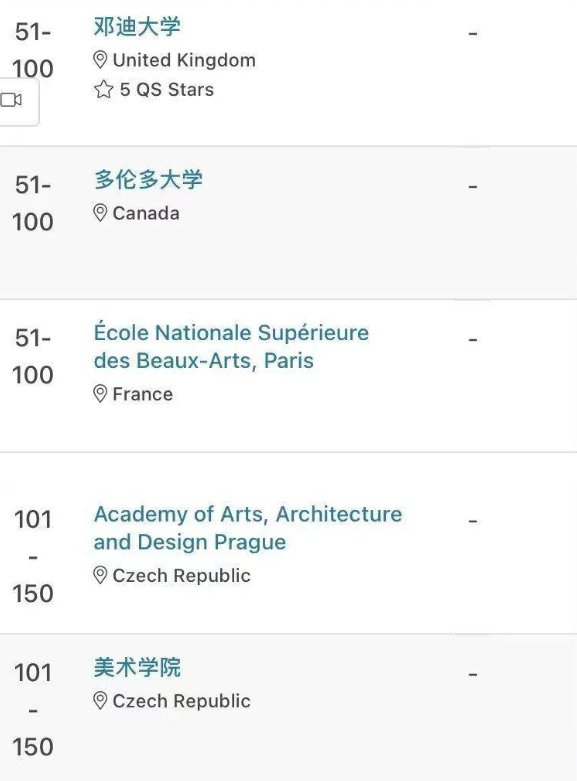The width and height of the screenshot is (577, 781).
Task: Click the 5 QS Stars label
Action: click(x=167, y=90)
